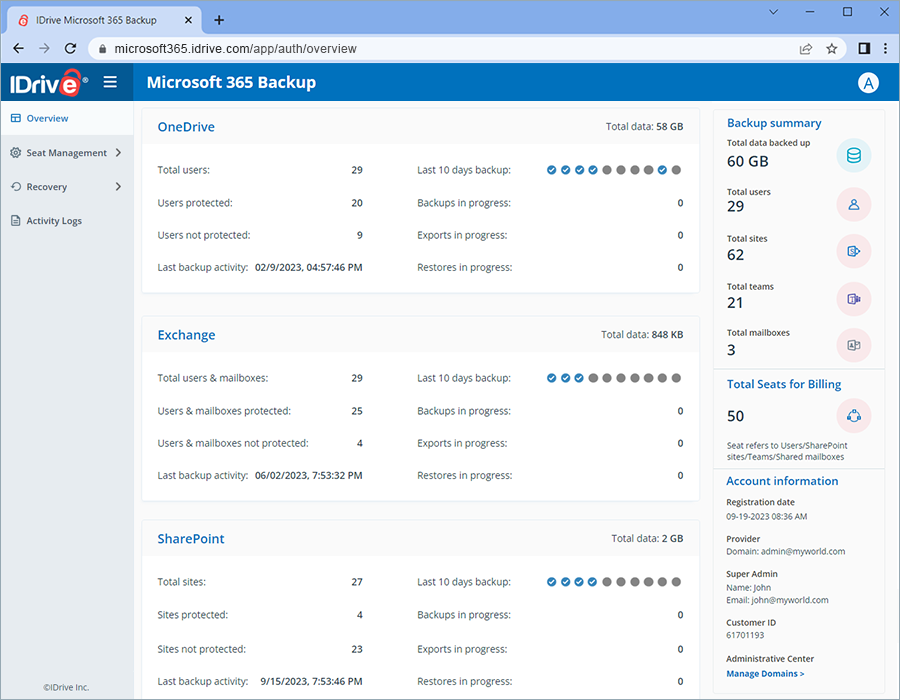Click the Recovery sidebar icon
The image size is (900, 700).
(16, 186)
